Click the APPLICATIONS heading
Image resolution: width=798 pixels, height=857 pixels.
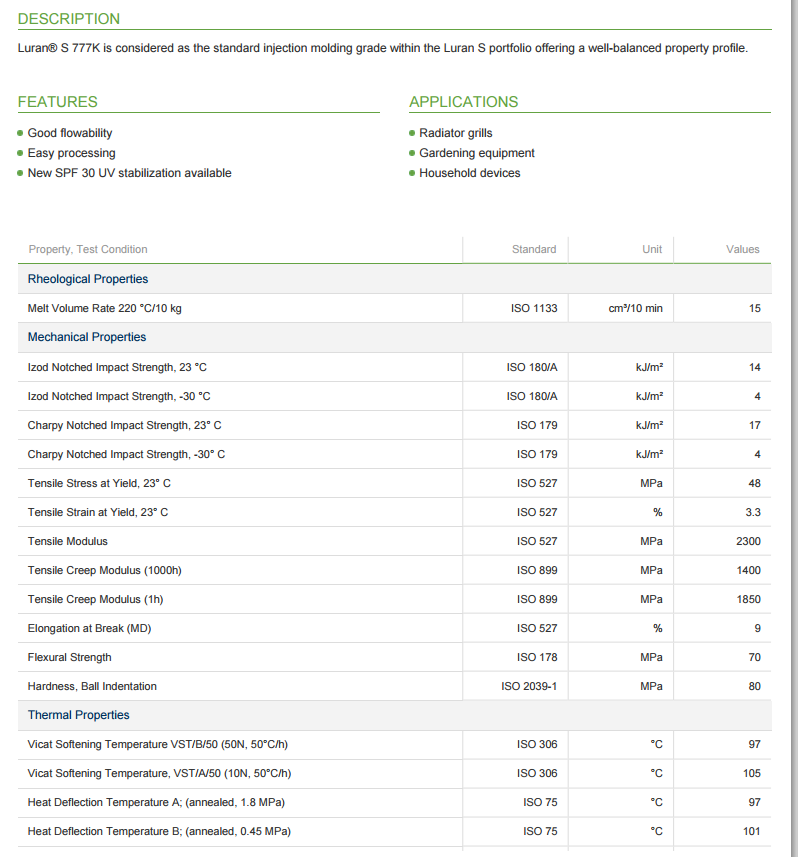pyautogui.click(x=463, y=102)
